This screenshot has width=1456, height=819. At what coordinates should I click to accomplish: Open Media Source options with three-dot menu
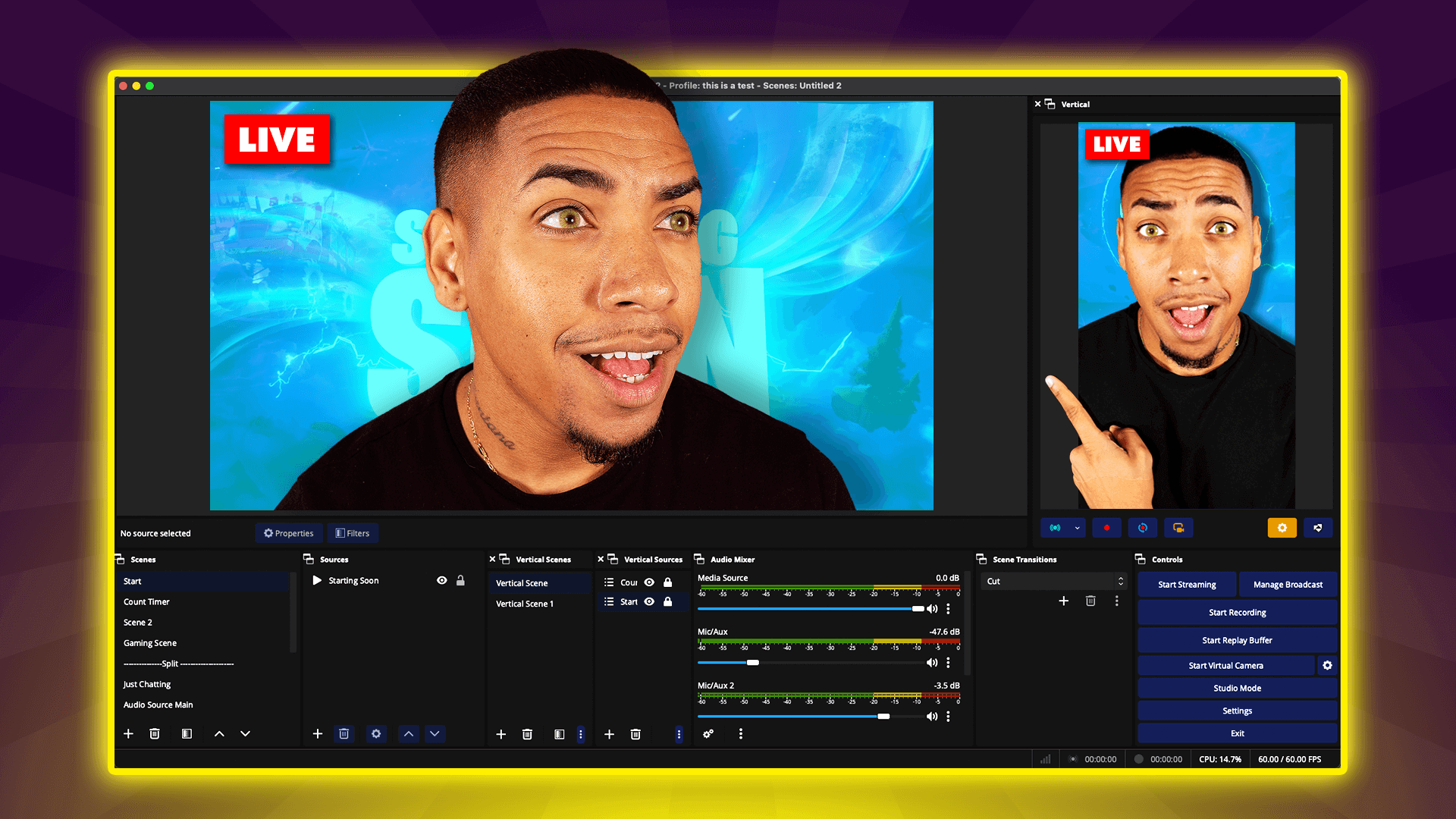[x=948, y=608]
